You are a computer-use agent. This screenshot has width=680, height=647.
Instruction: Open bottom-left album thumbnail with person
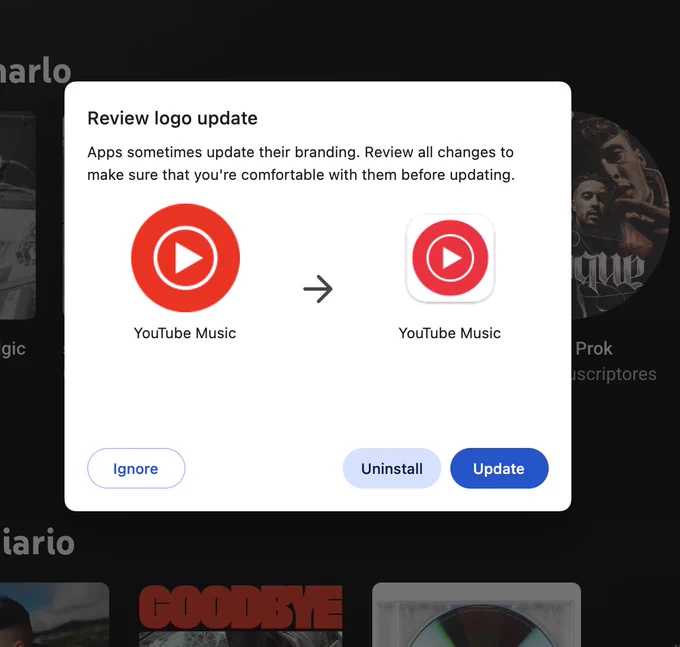54,615
